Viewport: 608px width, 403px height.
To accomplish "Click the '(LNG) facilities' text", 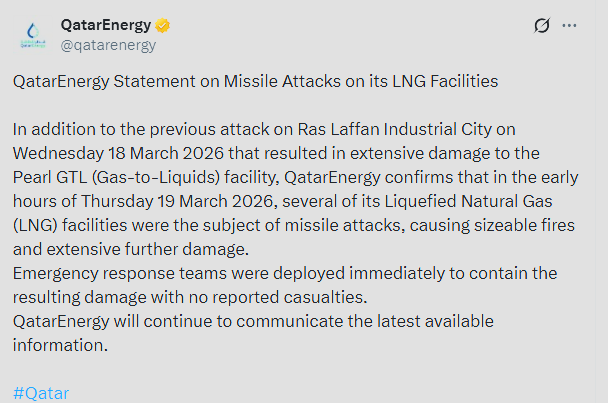I will [72, 224].
